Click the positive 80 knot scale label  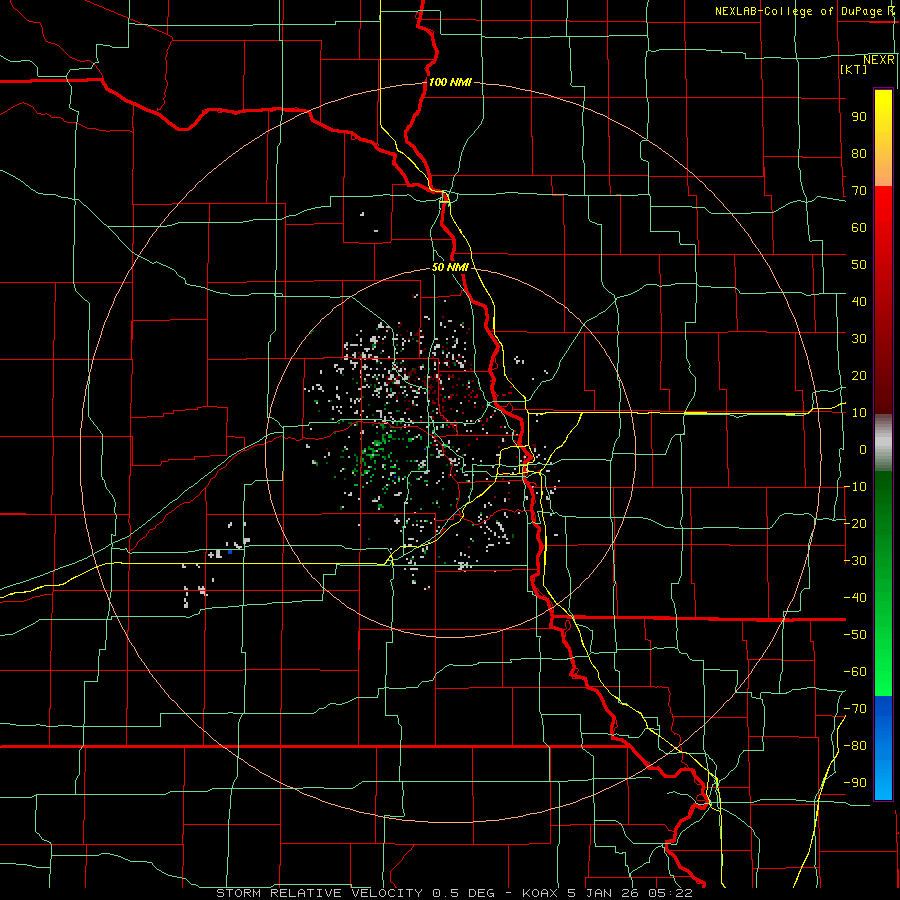click(x=859, y=154)
